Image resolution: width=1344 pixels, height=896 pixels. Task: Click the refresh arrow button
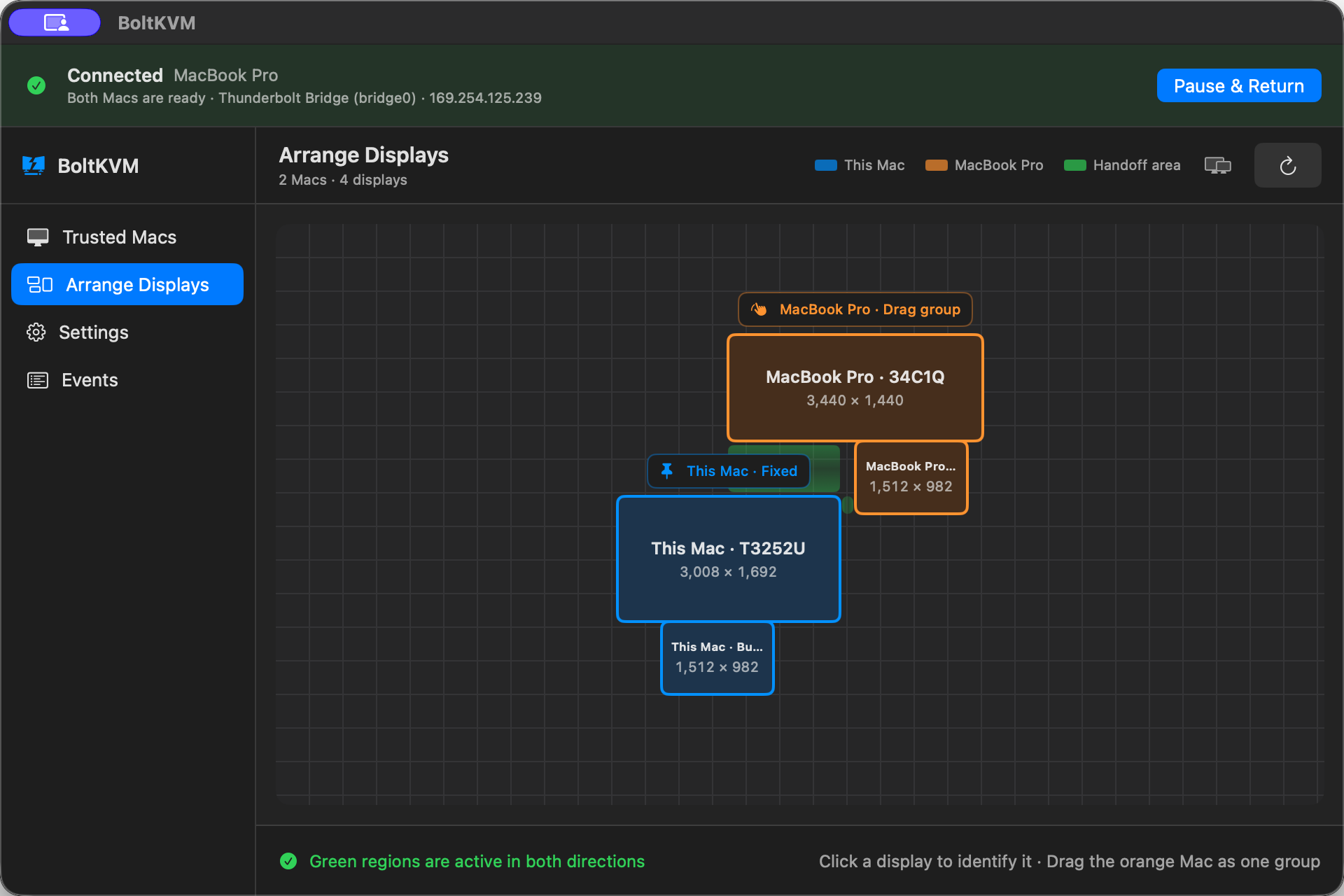point(1287,165)
